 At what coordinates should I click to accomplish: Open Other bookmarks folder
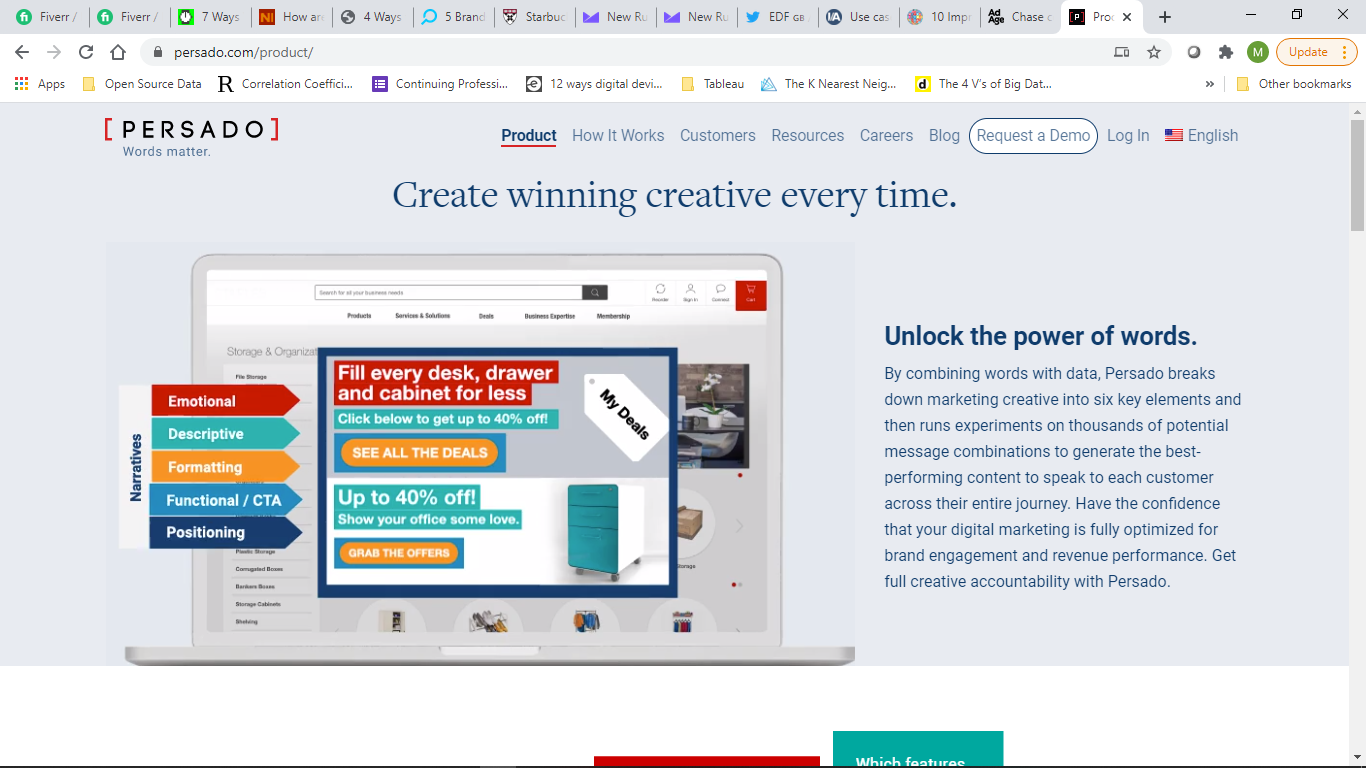[1293, 84]
